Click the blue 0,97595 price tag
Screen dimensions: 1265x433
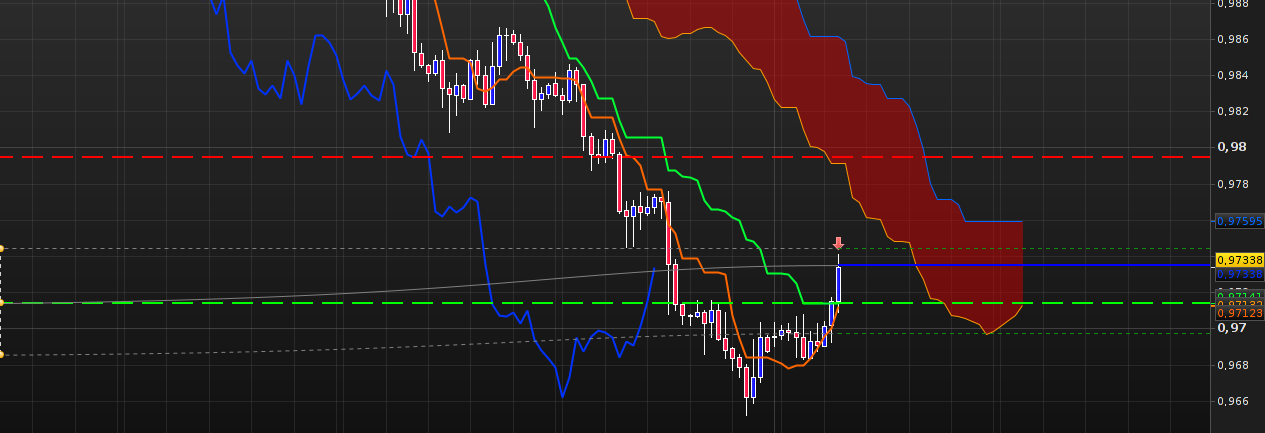[1239, 221]
